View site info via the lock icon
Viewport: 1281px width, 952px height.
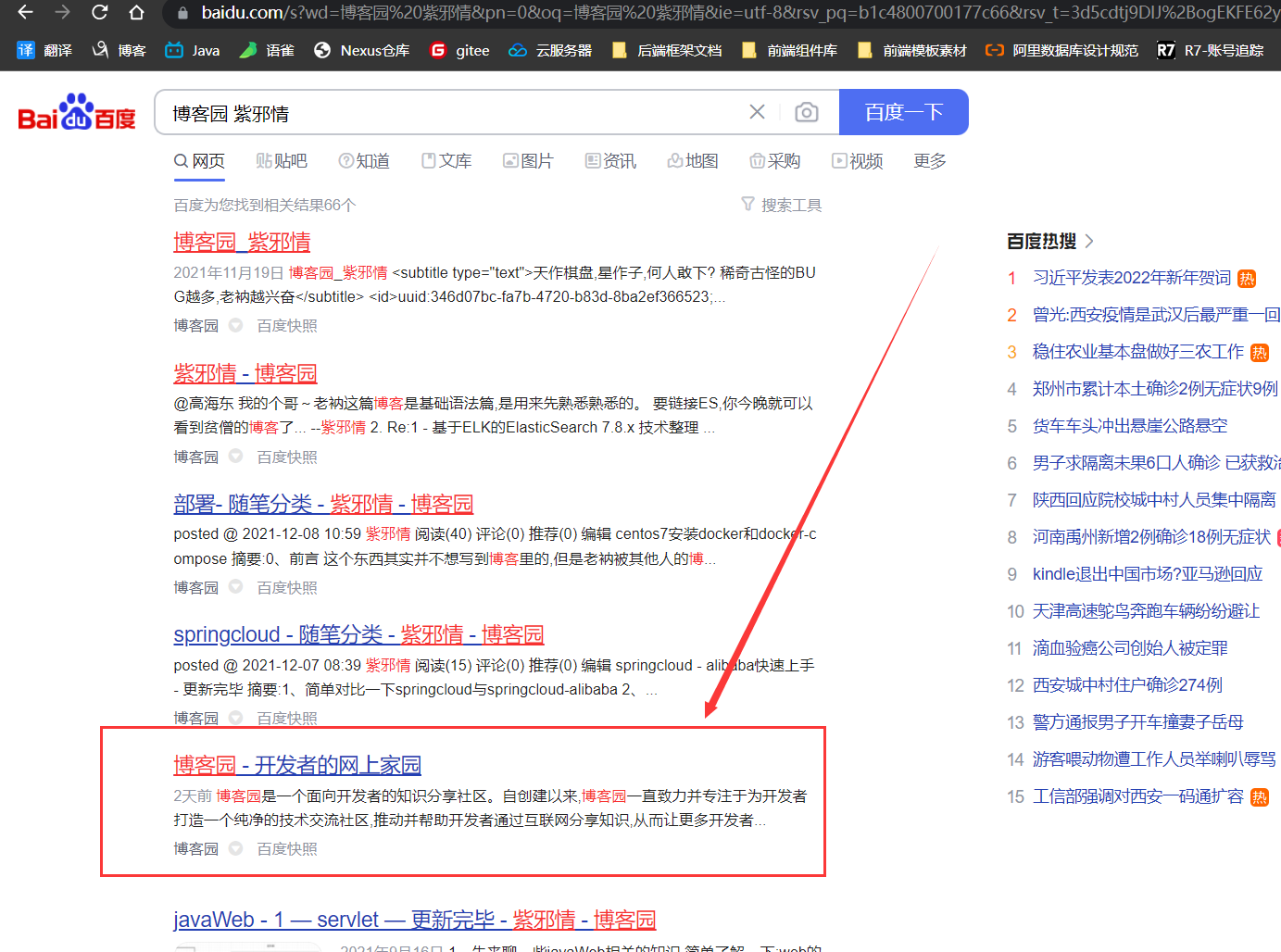(182, 13)
